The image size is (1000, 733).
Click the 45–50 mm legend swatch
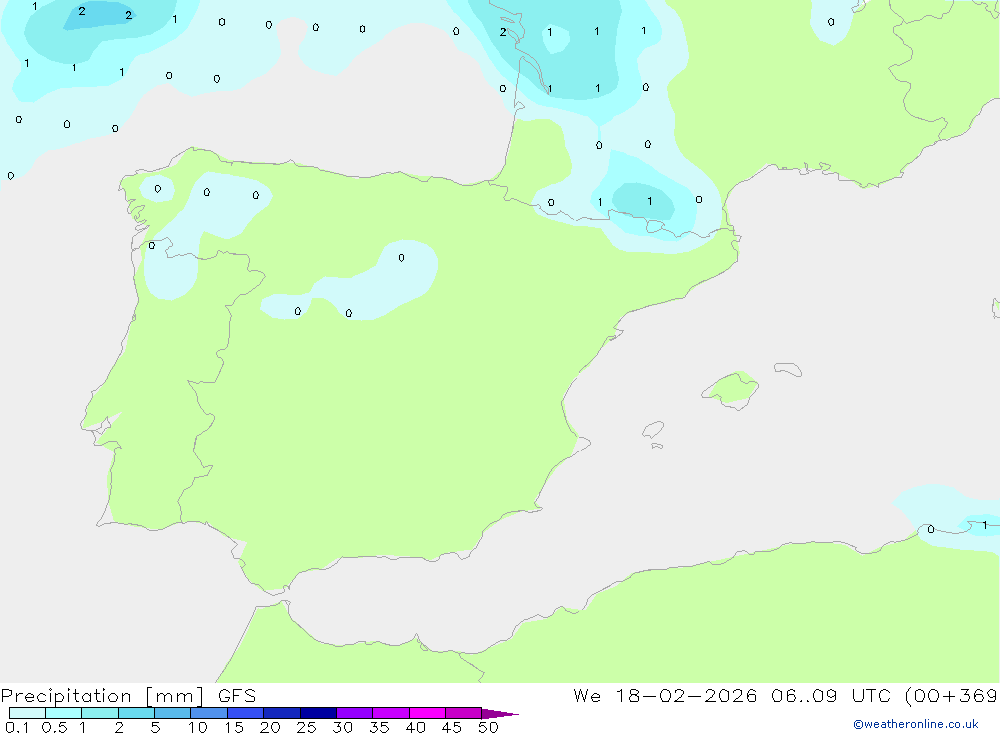pyautogui.click(x=464, y=713)
